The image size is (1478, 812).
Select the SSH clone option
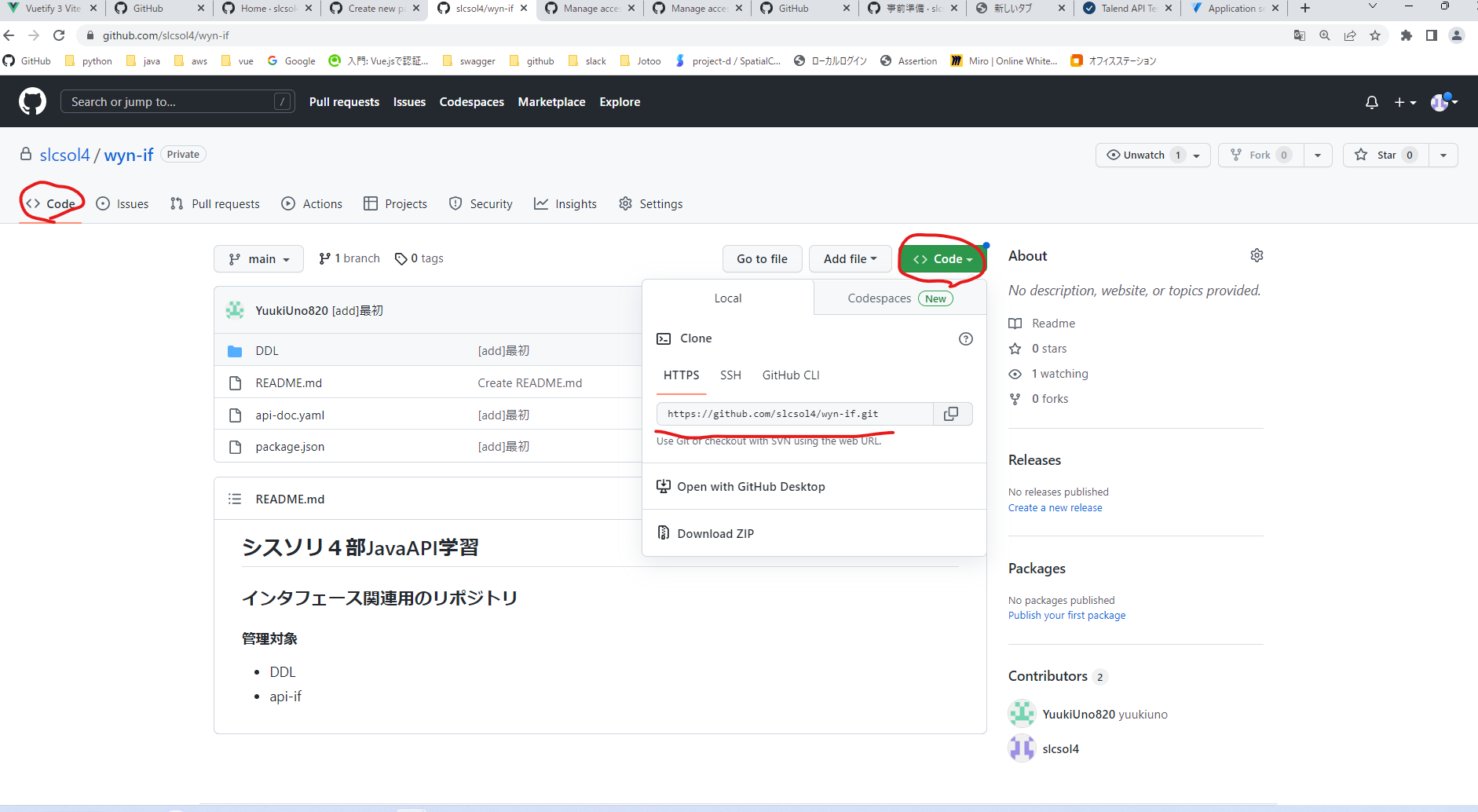pos(730,375)
